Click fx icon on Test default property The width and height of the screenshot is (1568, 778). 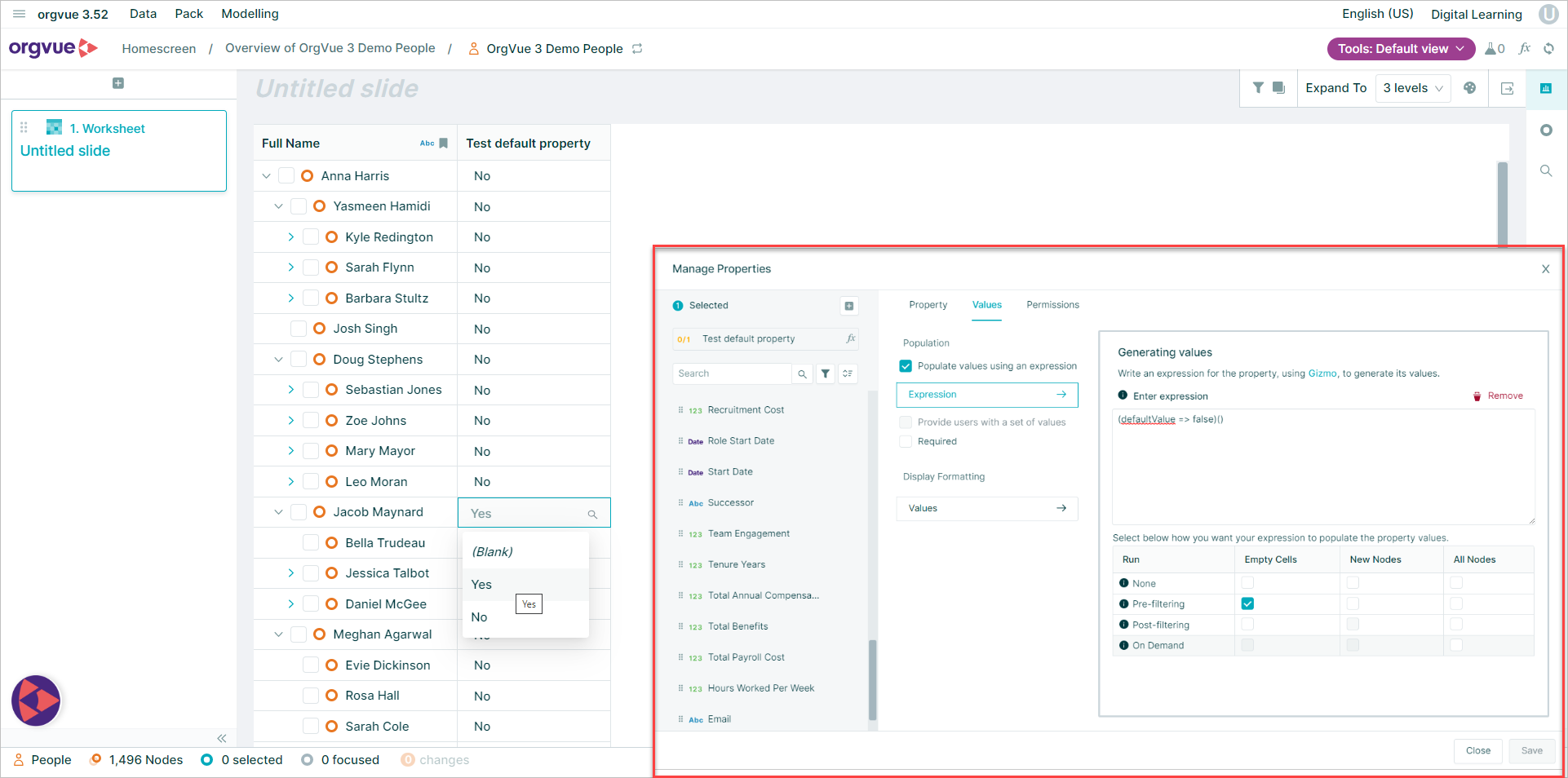pyautogui.click(x=851, y=338)
